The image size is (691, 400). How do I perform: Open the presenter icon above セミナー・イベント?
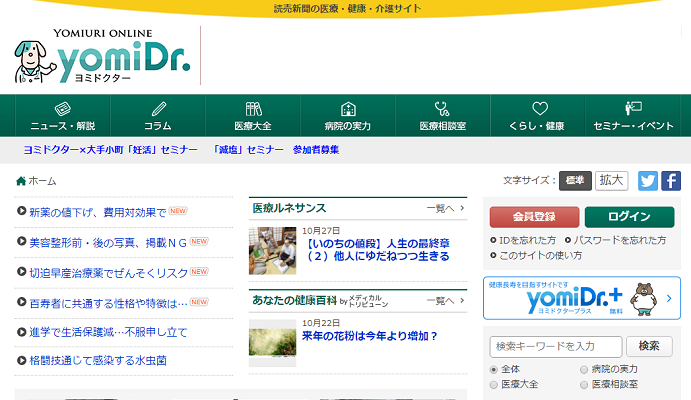[633, 108]
